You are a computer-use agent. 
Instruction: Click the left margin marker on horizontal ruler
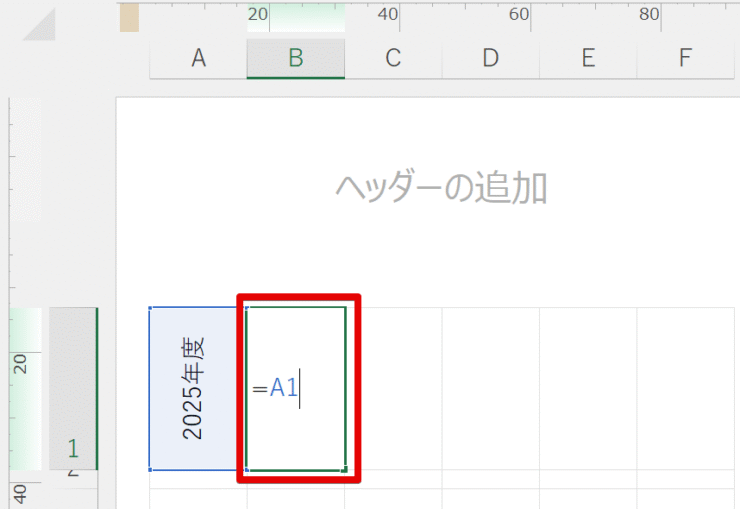point(129,18)
